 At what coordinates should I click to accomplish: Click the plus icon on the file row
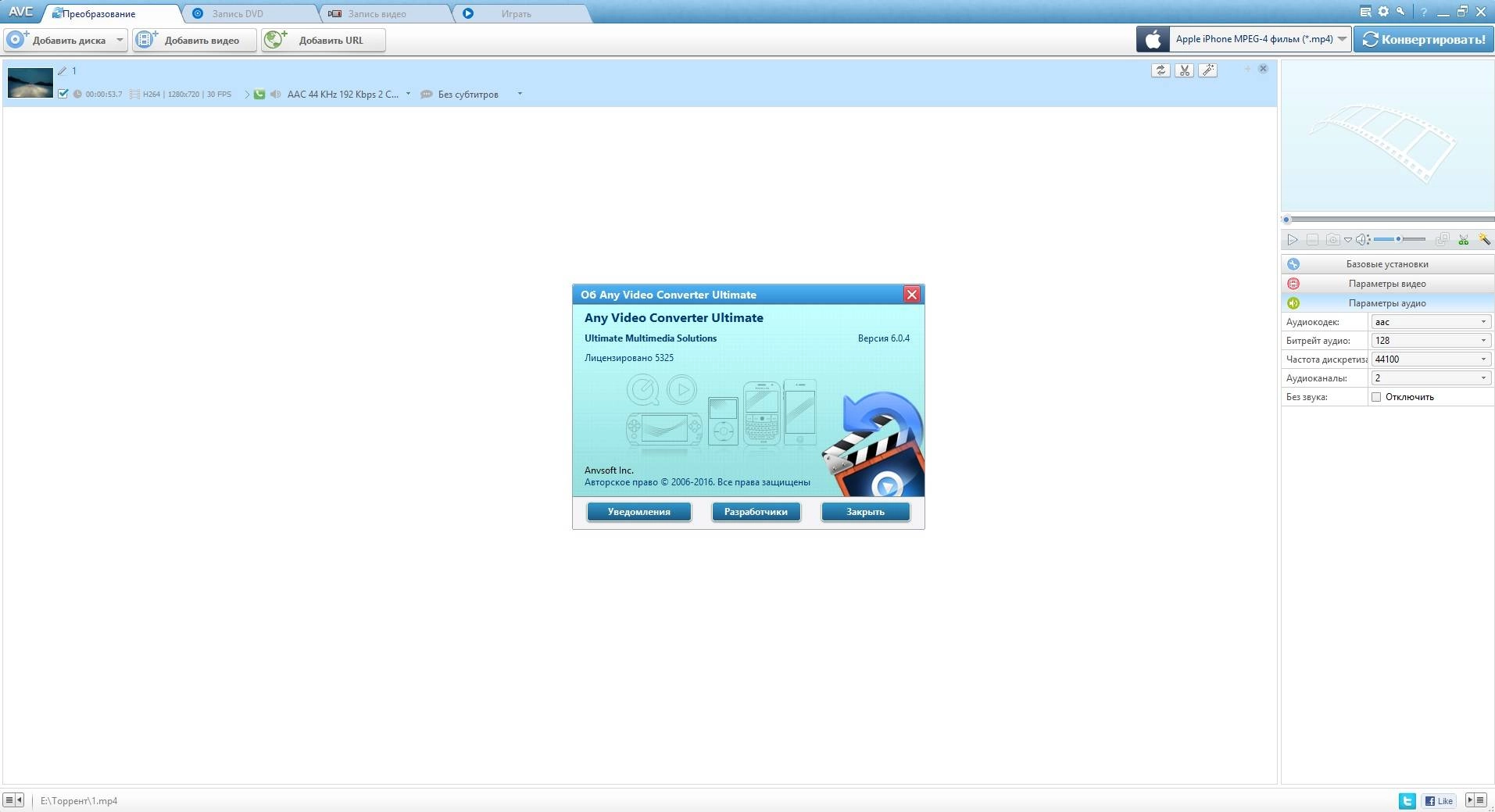[1246, 69]
